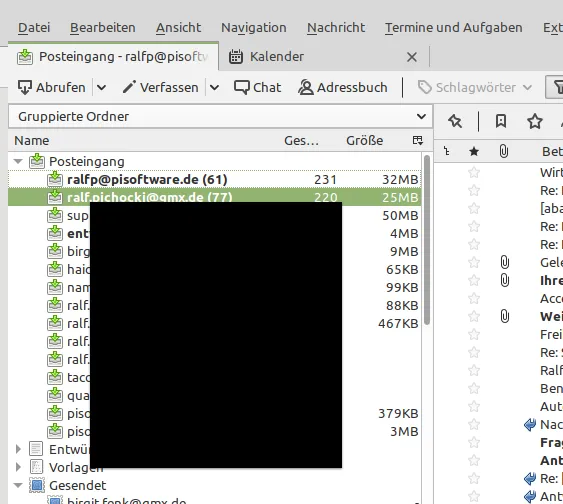This screenshot has width=563, height=504.
Task: Expand the Vorlagen folder
Action: [x=18, y=467]
